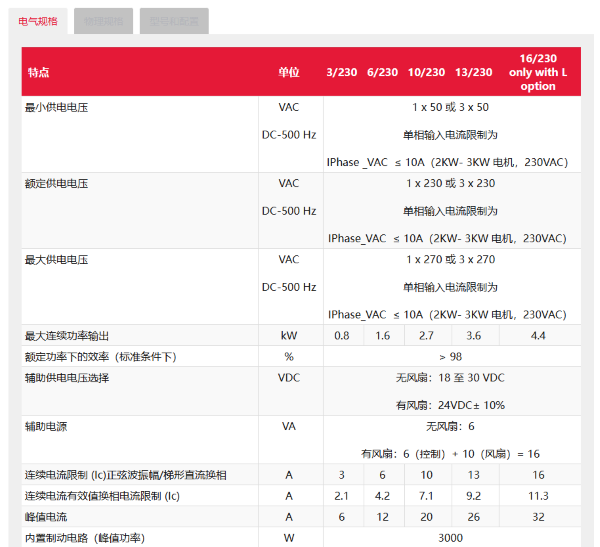
Task: Click the 辅助供电电压选择 row label
Action: 67,378
